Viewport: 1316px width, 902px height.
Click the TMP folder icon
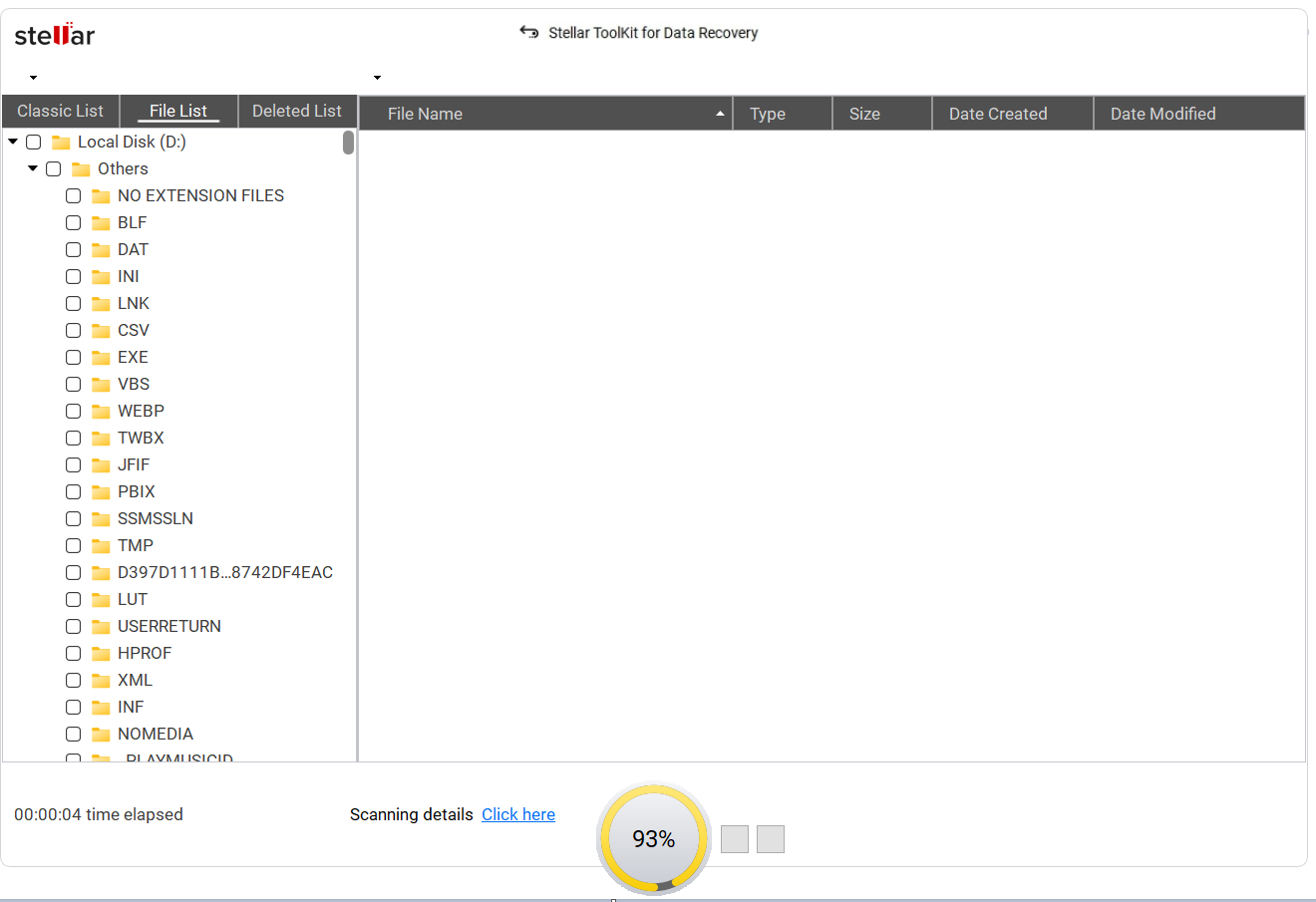click(x=101, y=546)
